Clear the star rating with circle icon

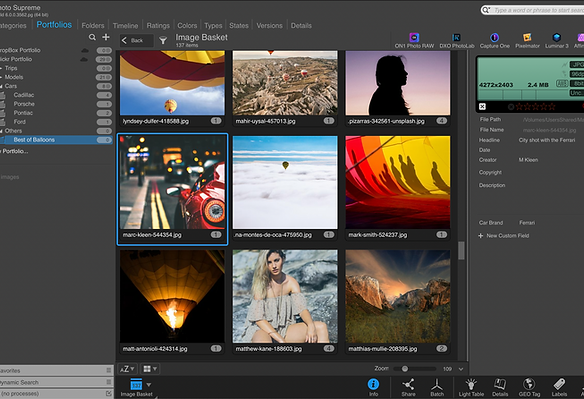(511, 107)
